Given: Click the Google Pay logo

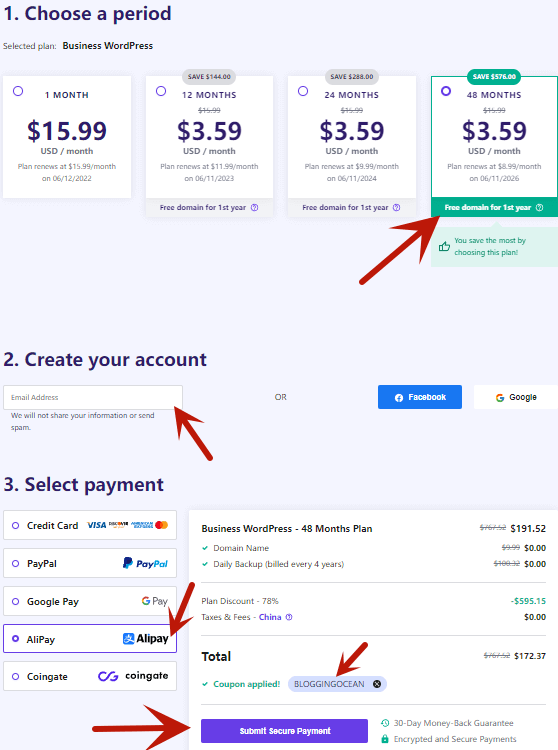Looking at the screenshot, I should click(154, 601).
